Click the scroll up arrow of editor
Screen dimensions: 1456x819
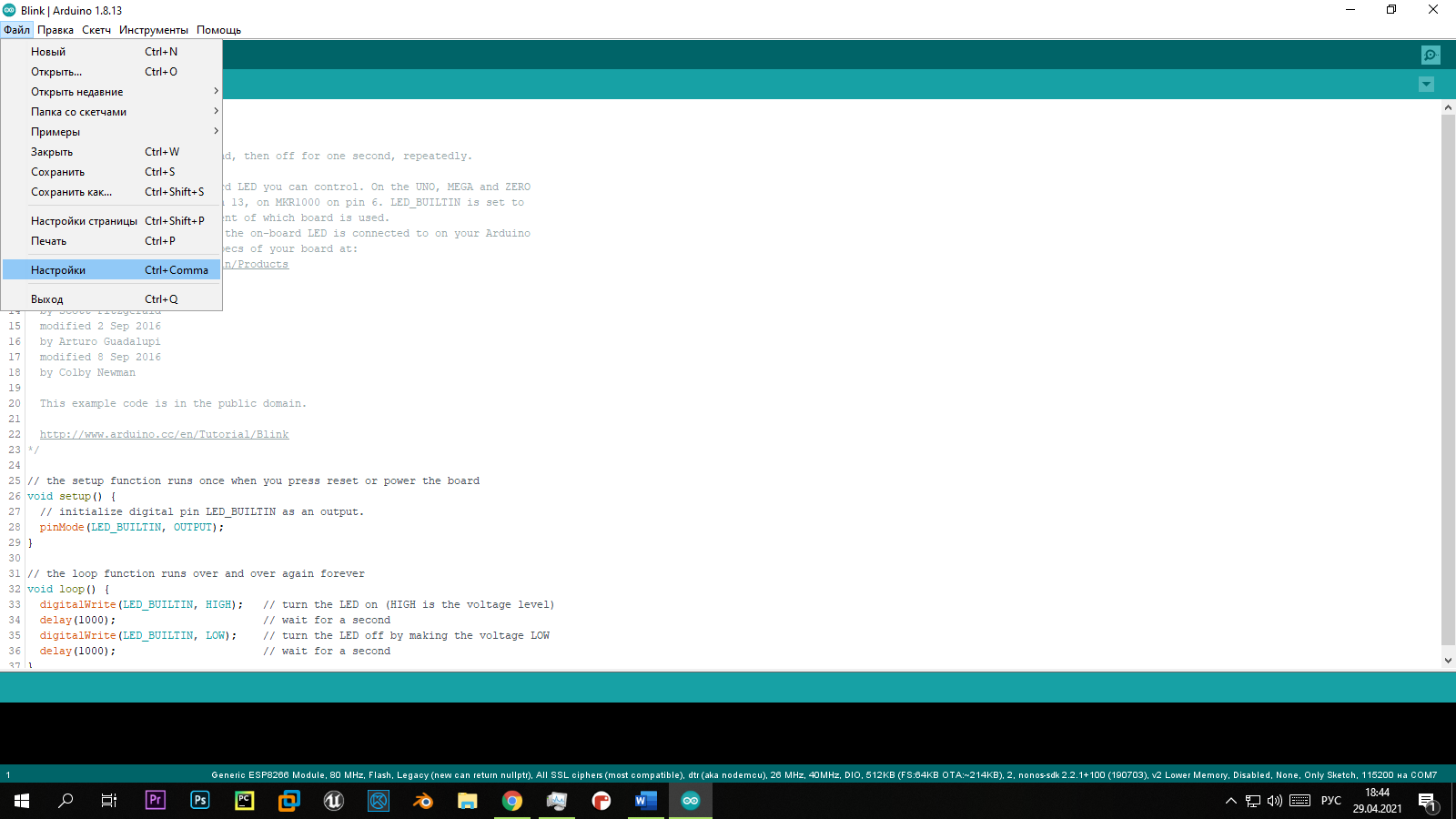1448,107
